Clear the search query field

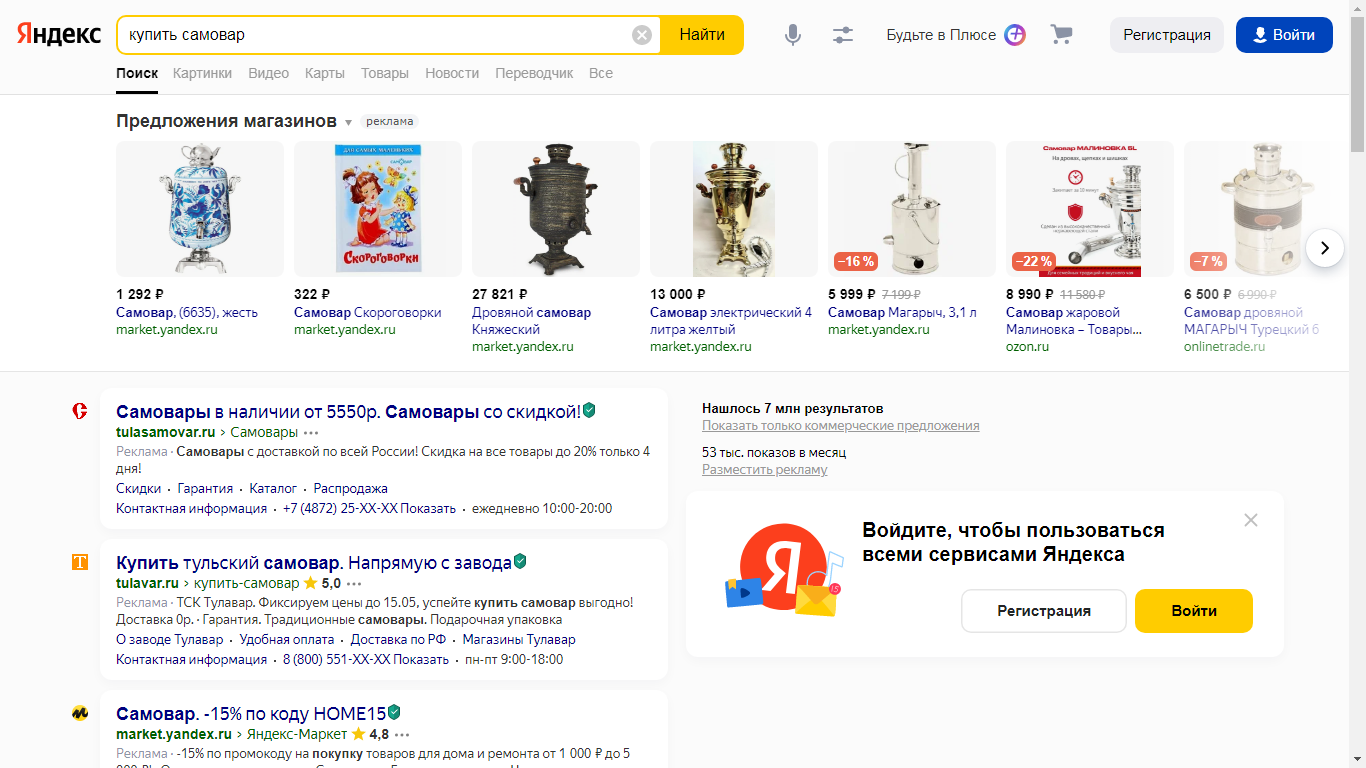coord(642,35)
